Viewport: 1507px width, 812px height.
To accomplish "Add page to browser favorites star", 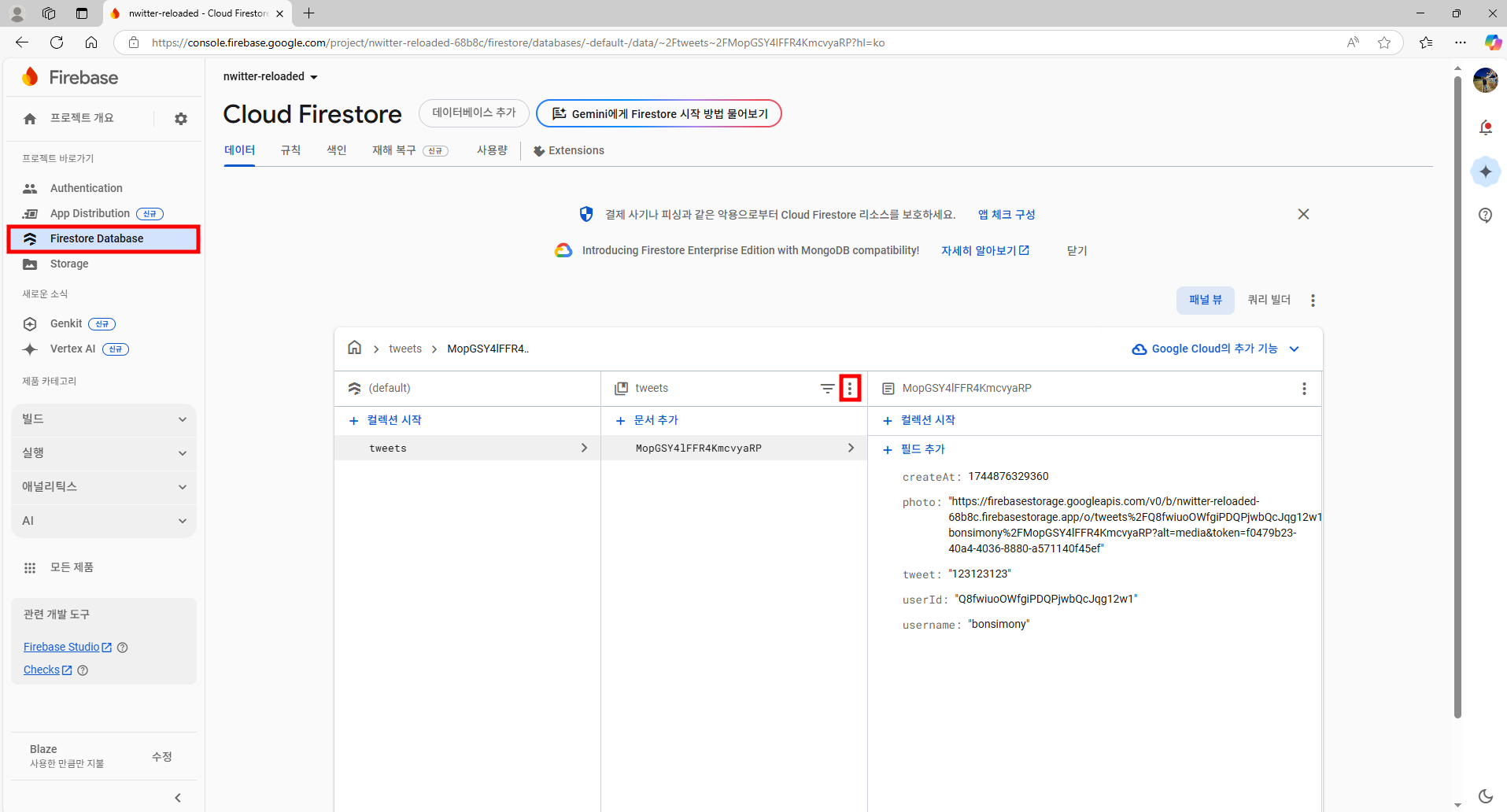I will (1384, 42).
